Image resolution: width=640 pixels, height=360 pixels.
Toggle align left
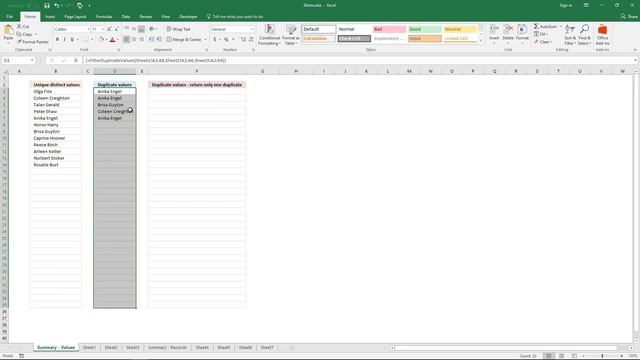(x=127, y=40)
